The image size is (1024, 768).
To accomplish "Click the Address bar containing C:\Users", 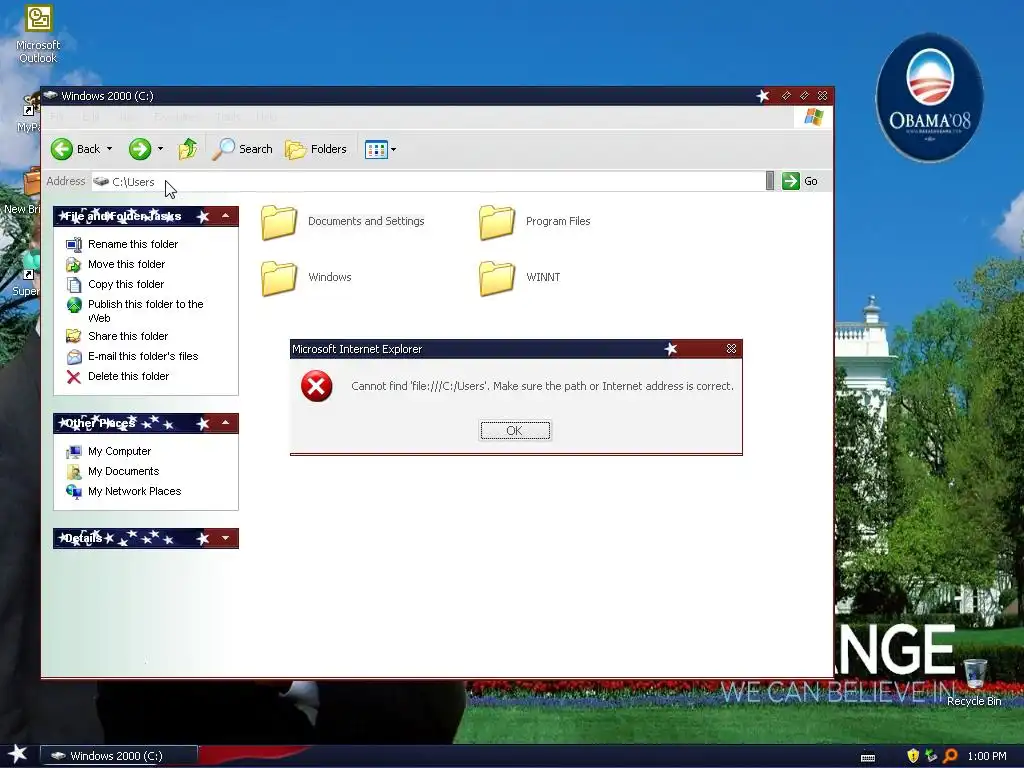I will point(428,182).
